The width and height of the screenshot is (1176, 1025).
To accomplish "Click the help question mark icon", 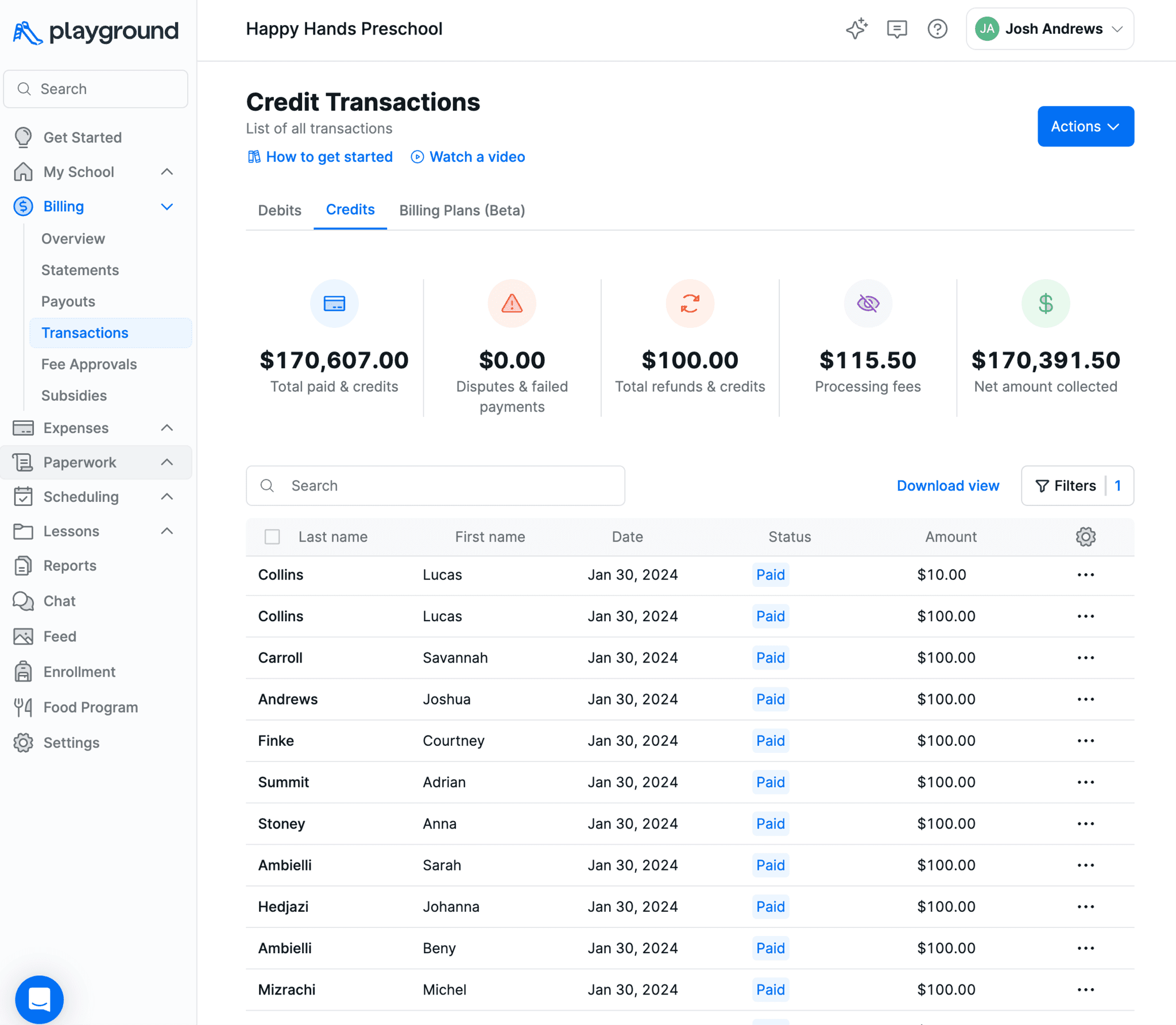I will coord(937,29).
